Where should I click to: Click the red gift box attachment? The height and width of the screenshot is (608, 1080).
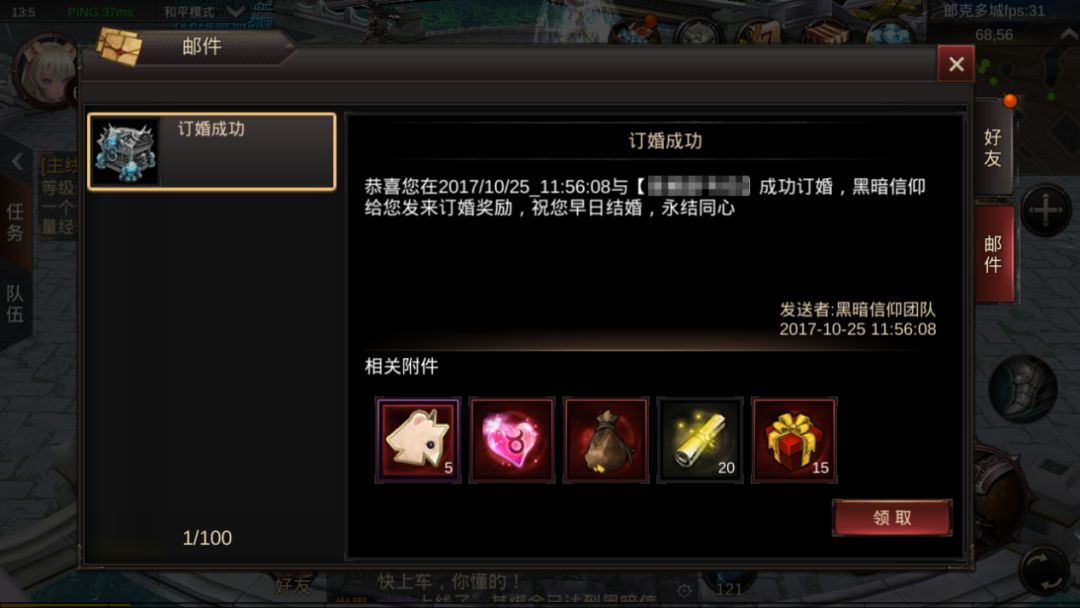point(794,440)
